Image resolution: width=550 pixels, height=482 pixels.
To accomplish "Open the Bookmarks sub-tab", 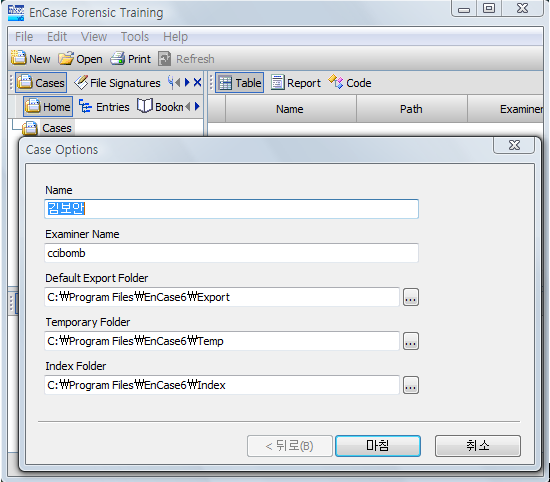I will (160, 107).
